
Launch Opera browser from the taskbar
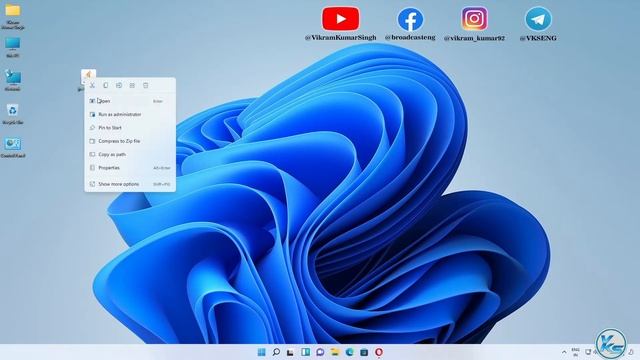[x=379, y=352]
